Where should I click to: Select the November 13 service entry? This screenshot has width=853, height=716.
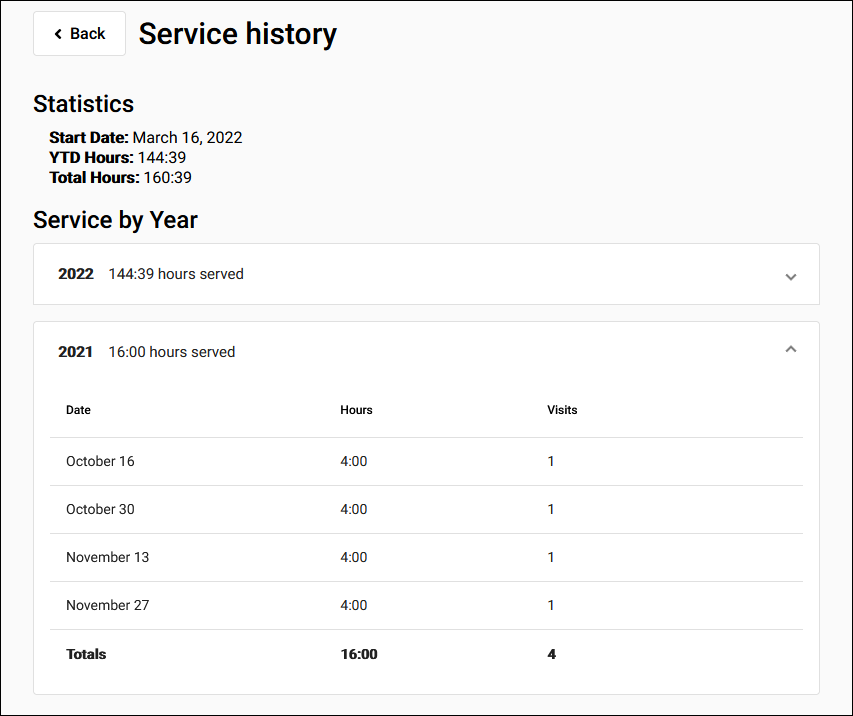click(x=107, y=557)
